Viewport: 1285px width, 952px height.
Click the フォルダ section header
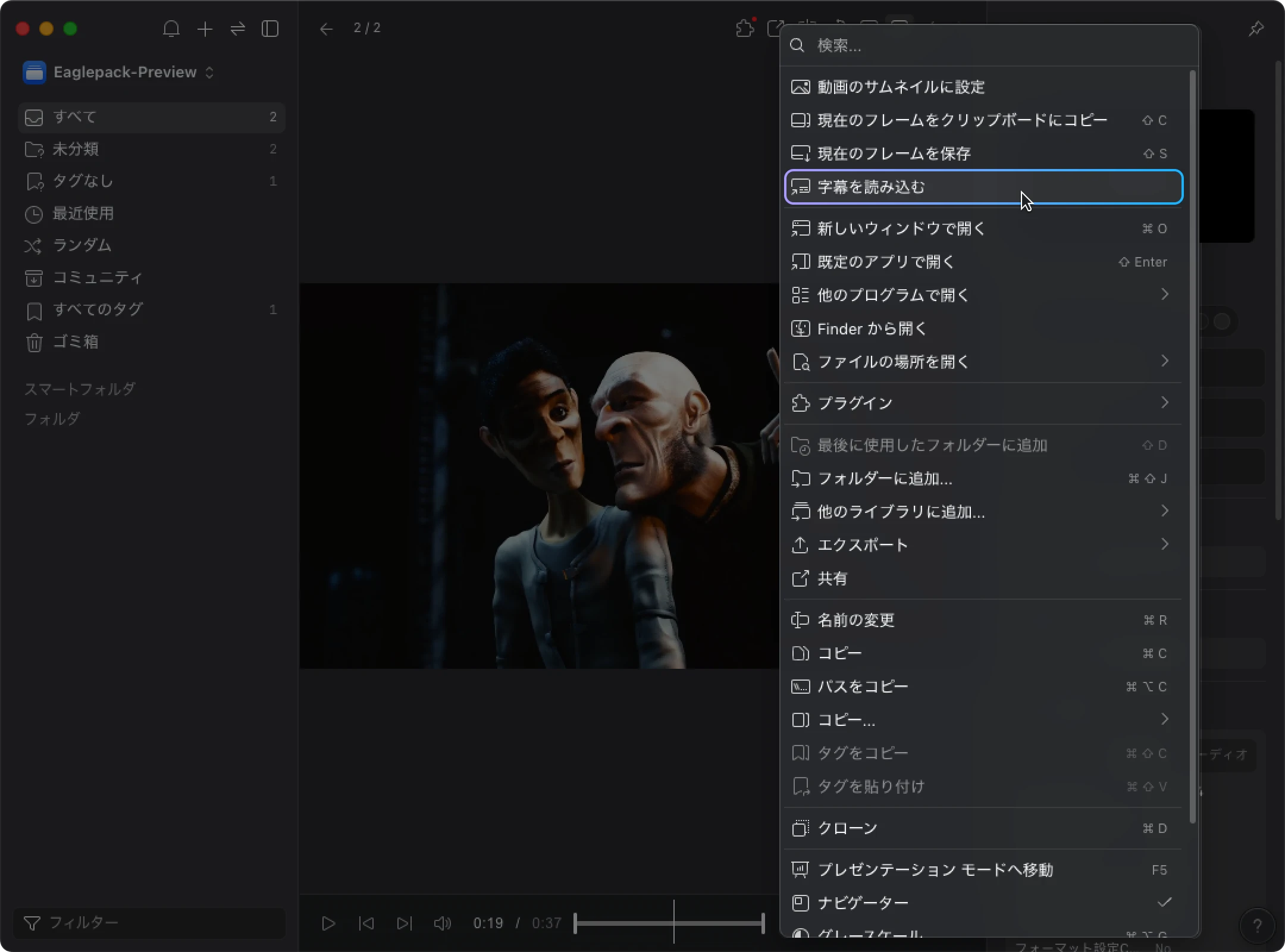(x=52, y=419)
